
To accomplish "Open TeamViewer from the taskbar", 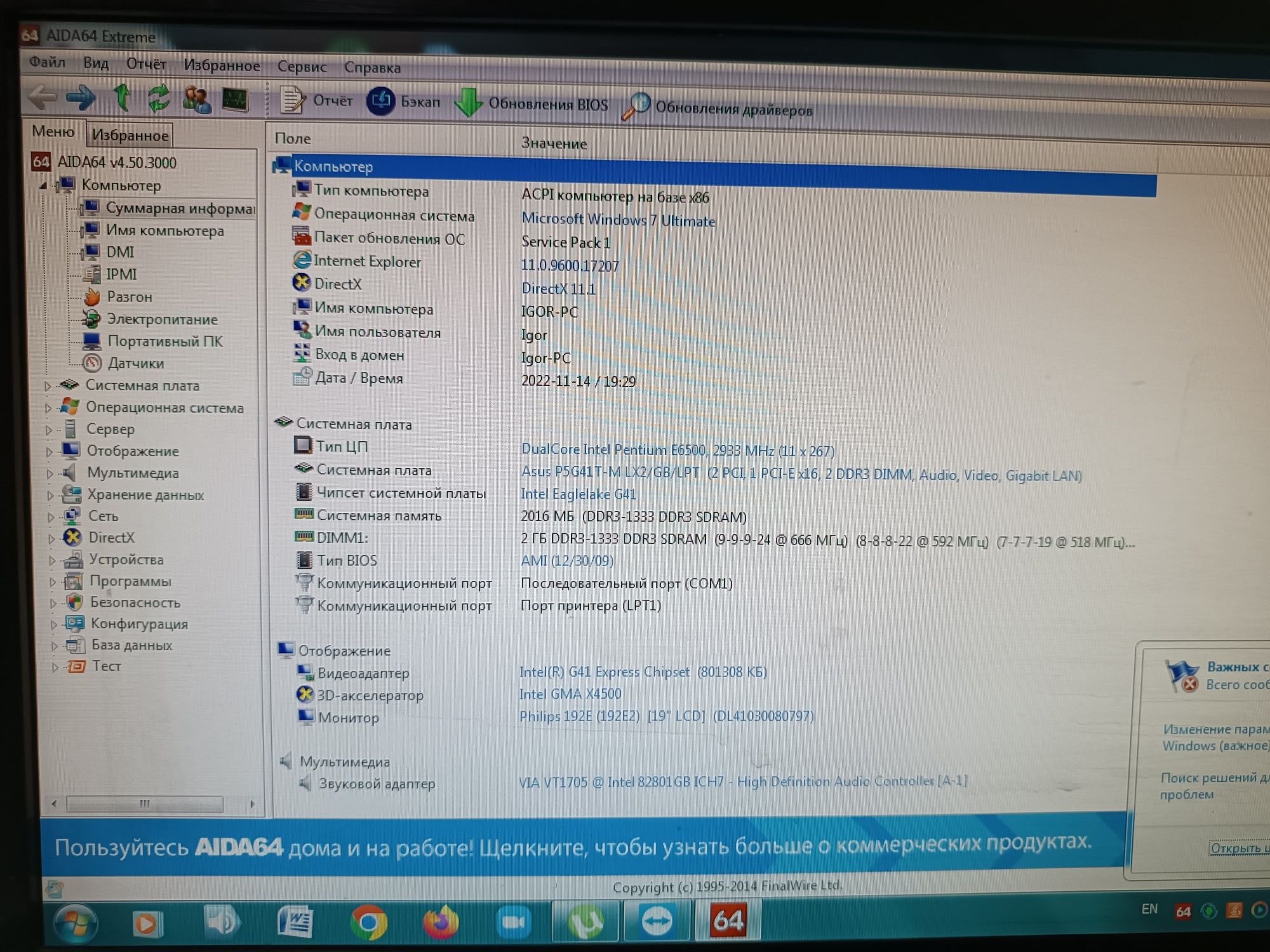I will click(x=657, y=920).
